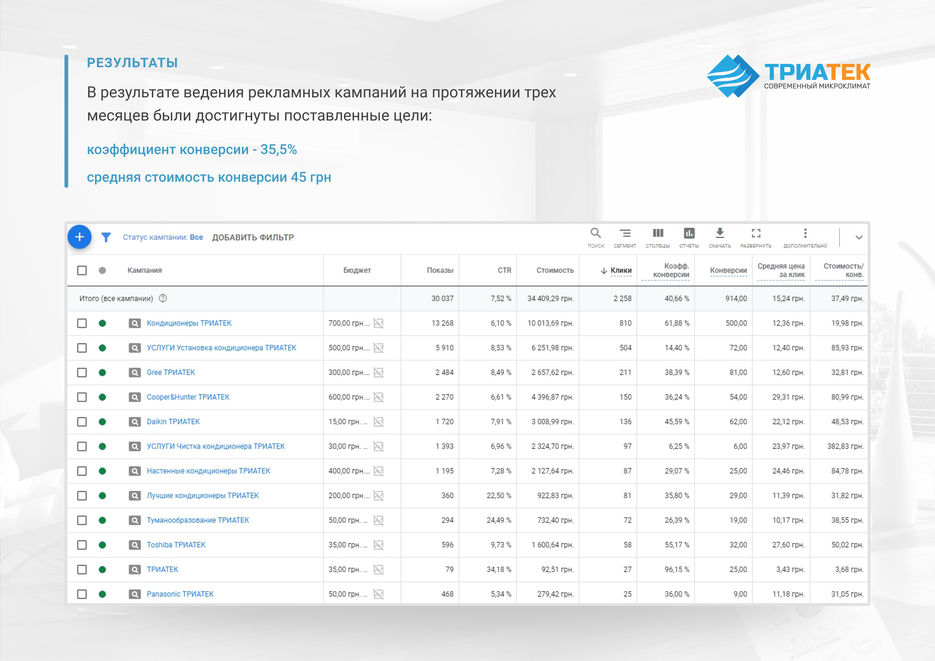Click the budget chart icon for Кондиционеры ТРИАТЕК
The image size is (935, 661).
coord(378,323)
